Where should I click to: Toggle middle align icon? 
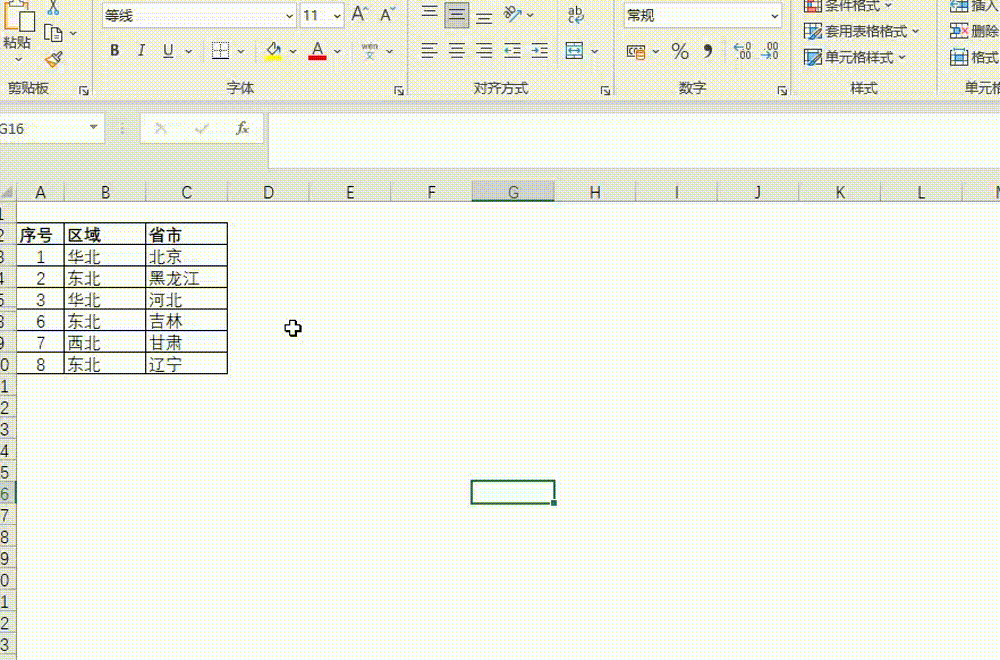[457, 14]
